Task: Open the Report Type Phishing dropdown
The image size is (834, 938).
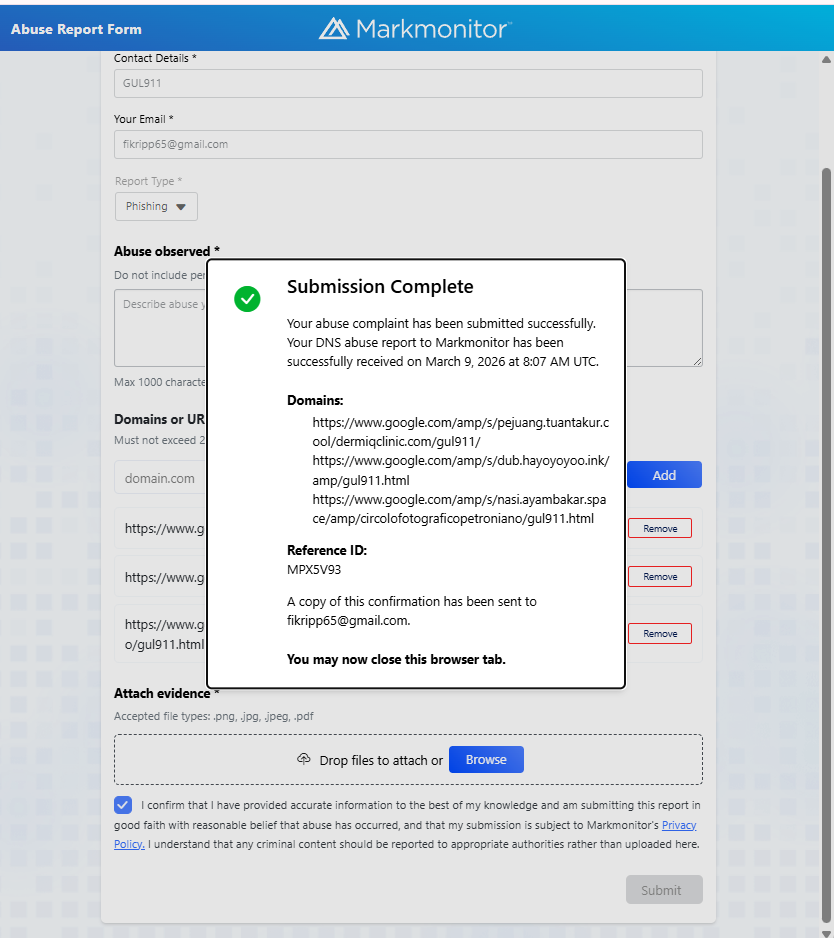Action: [x=156, y=206]
